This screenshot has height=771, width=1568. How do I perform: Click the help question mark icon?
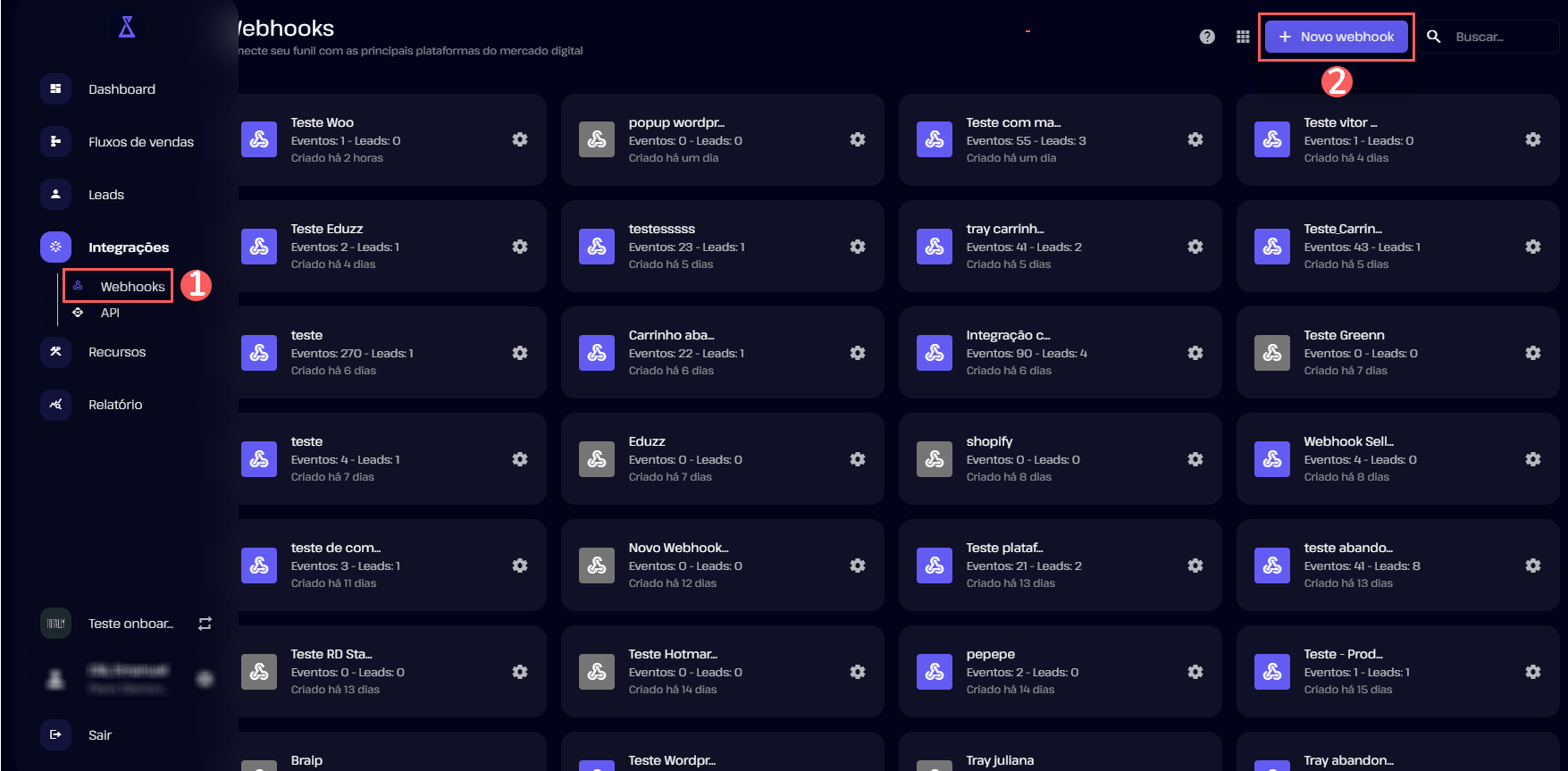(x=1207, y=37)
